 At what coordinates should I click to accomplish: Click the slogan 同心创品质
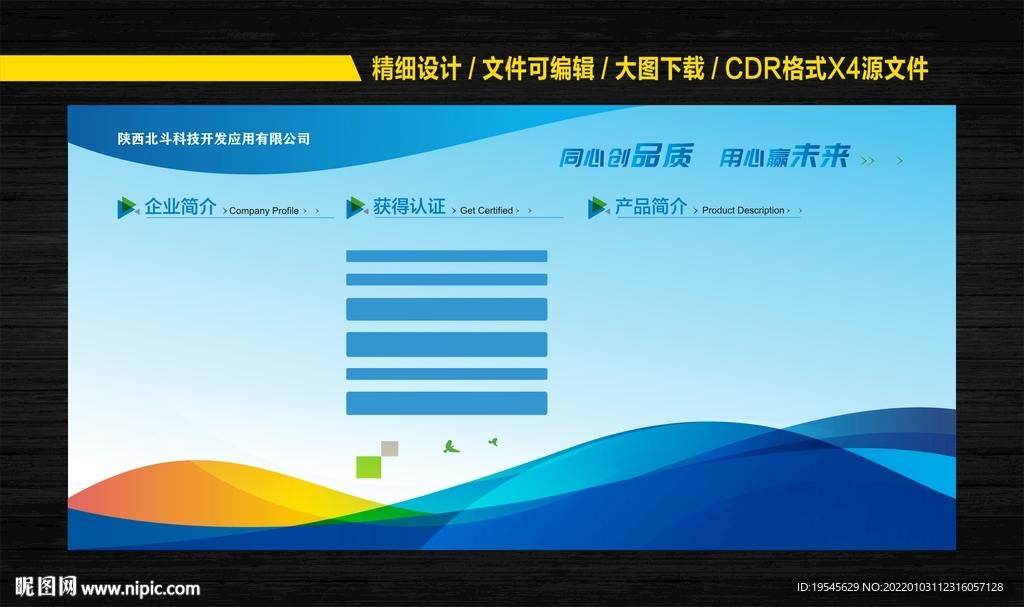click(625, 156)
